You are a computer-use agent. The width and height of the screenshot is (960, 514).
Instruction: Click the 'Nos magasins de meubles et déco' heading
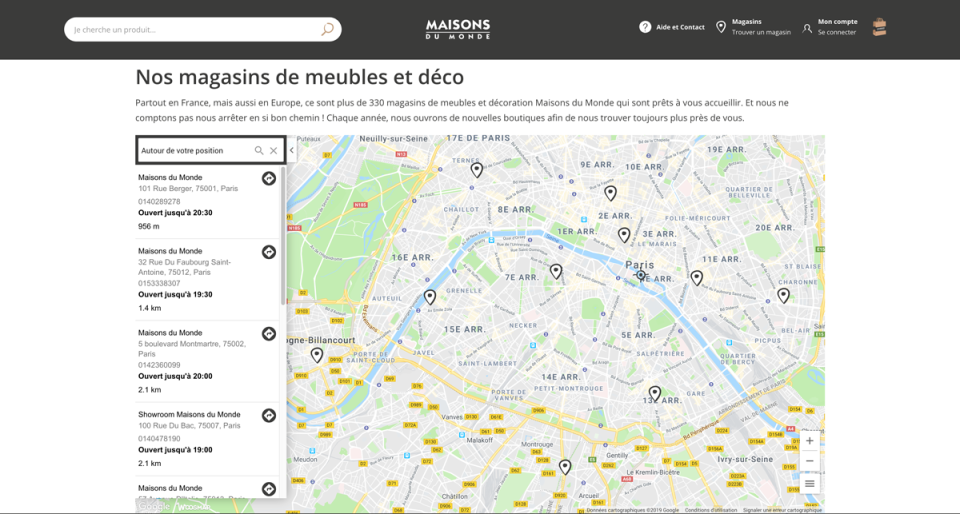pos(299,78)
